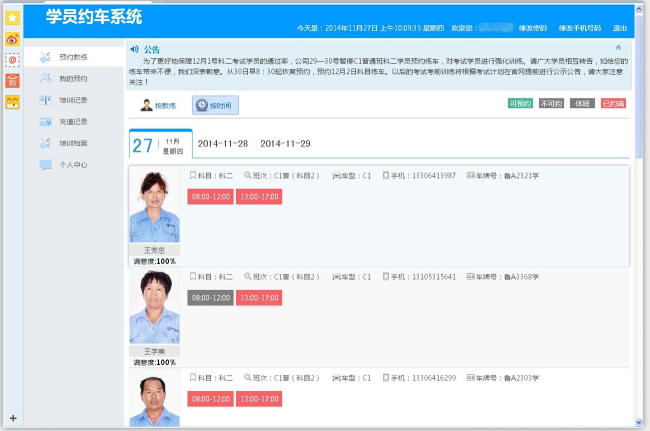The width and height of the screenshot is (650, 431).
Task: Open the @ mail icon in sidebar
Action: click(x=12, y=60)
